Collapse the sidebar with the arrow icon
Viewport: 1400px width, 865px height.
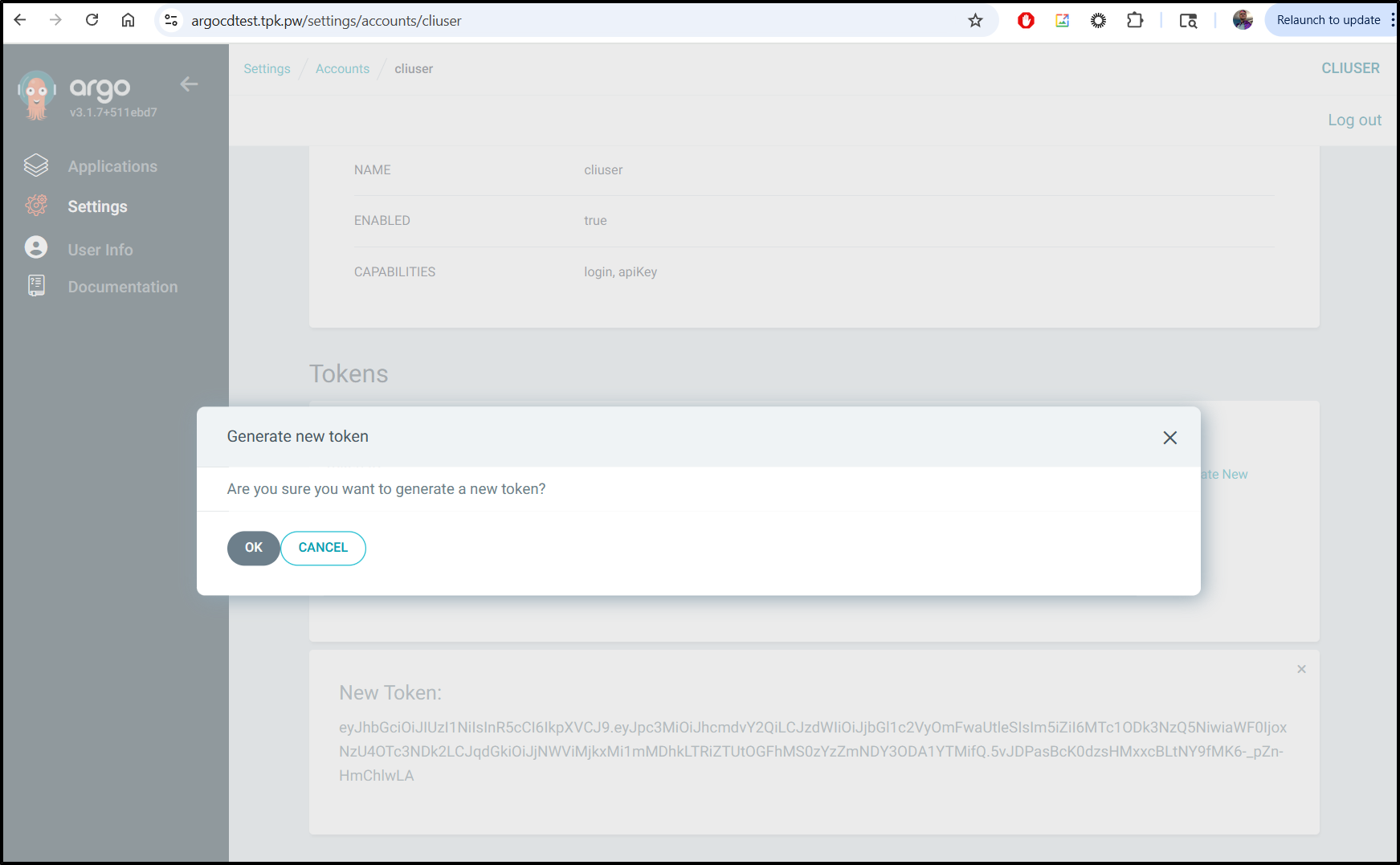pyautogui.click(x=189, y=84)
